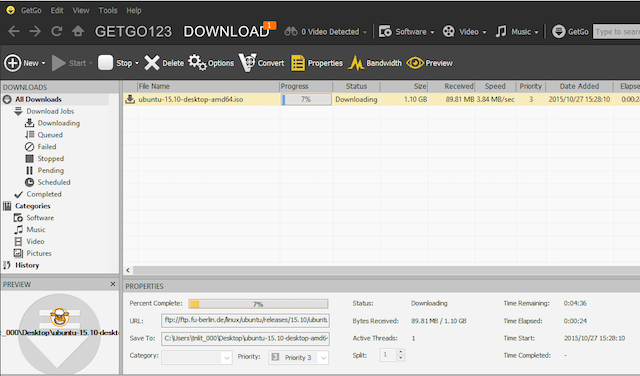Click the Start download button
Viewport: 640px width, 376px height.
pyautogui.click(x=69, y=63)
